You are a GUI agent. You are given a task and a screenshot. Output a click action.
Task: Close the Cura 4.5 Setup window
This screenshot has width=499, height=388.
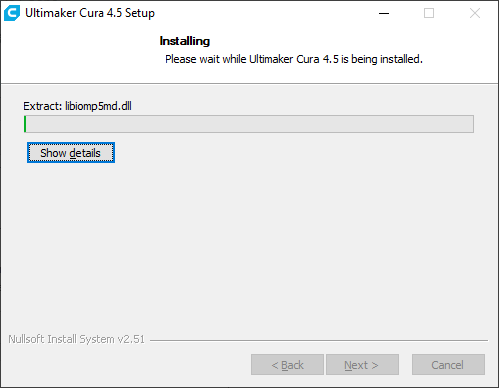pyautogui.click(x=475, y=13)
